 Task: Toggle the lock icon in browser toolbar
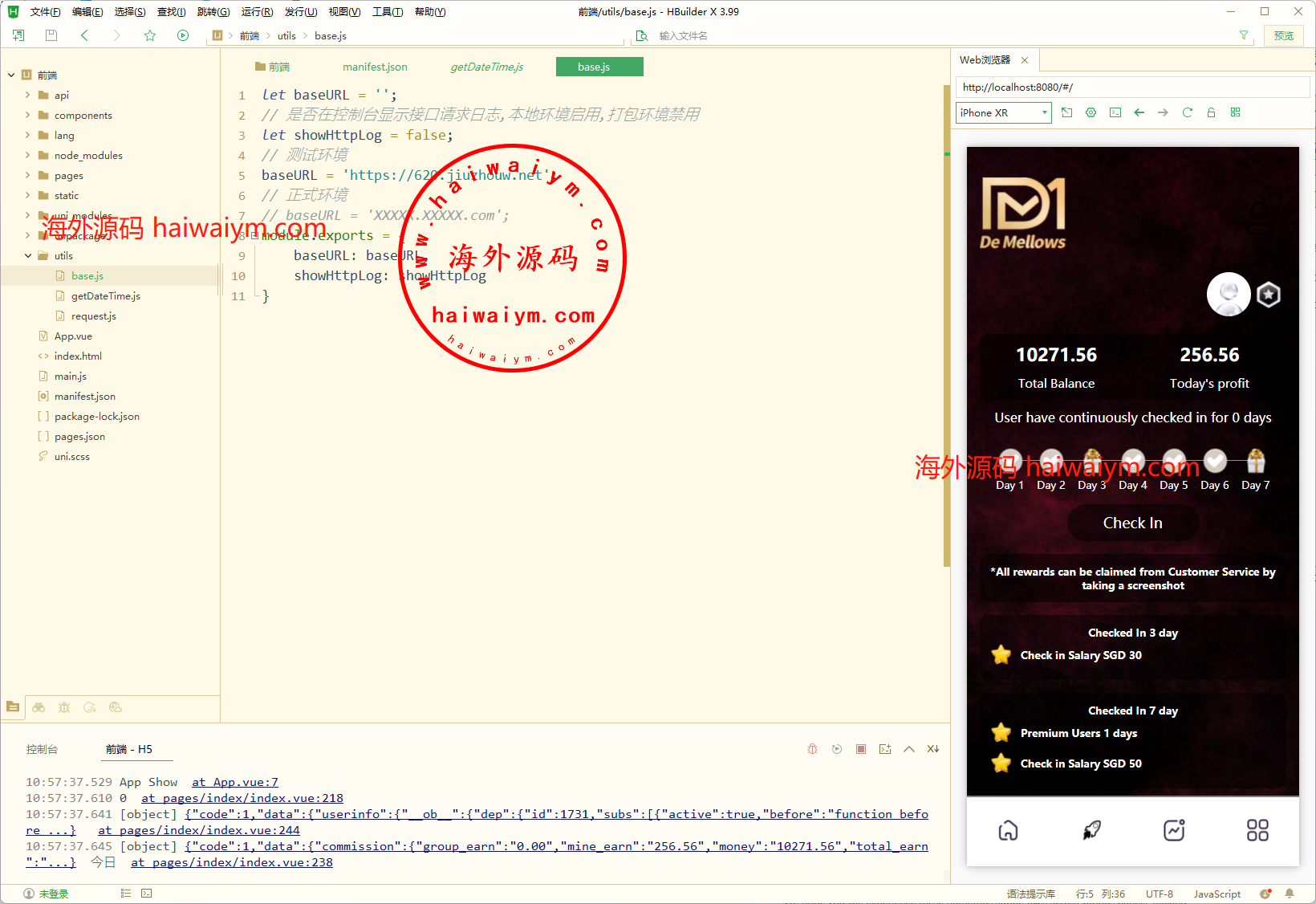coord(1211,112)
